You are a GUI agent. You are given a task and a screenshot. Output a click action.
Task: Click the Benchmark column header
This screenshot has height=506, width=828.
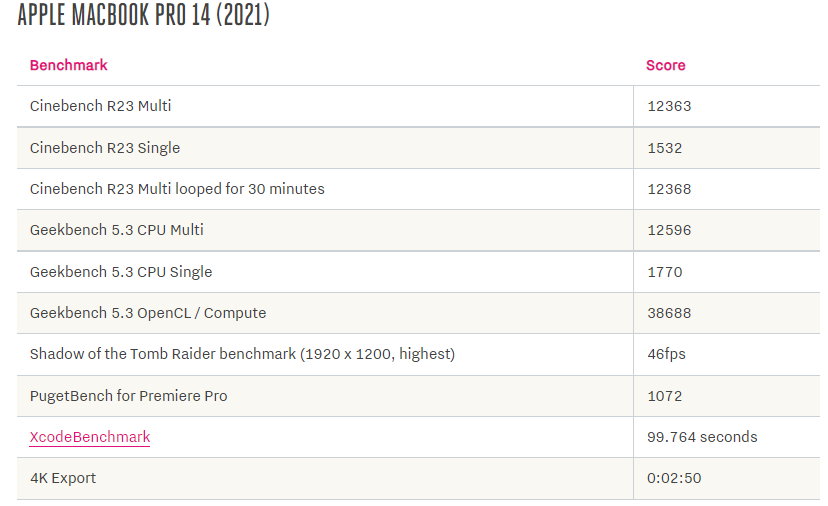click(69, 65)
